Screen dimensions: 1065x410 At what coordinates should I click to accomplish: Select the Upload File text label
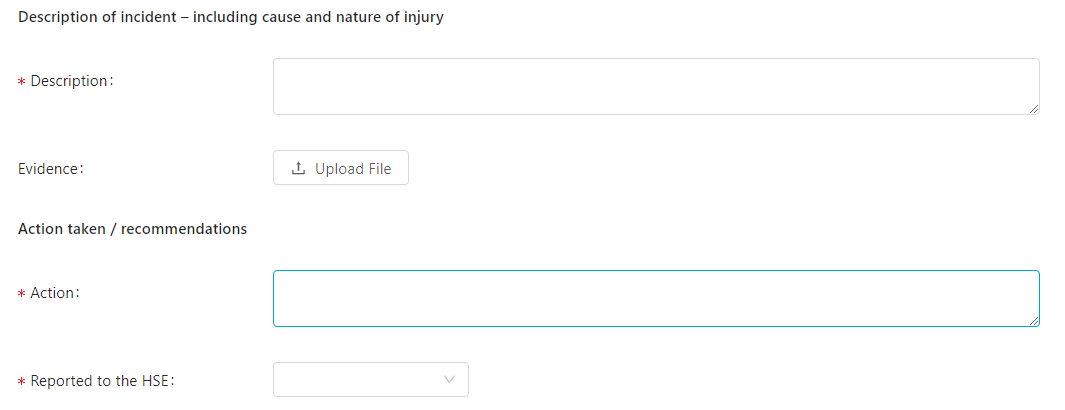pyautogui.click(x=353, y=169)
